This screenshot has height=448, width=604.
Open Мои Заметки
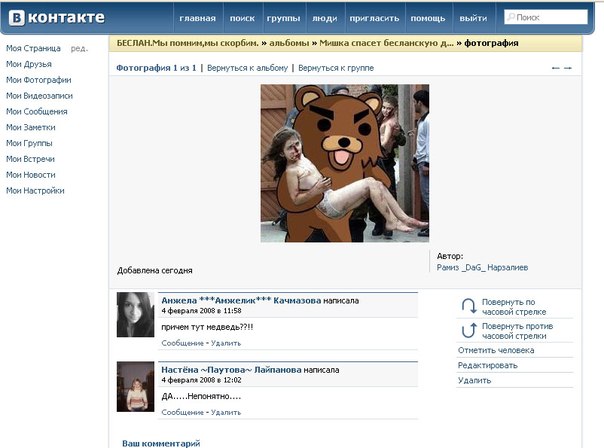click(x=30, y=128)
